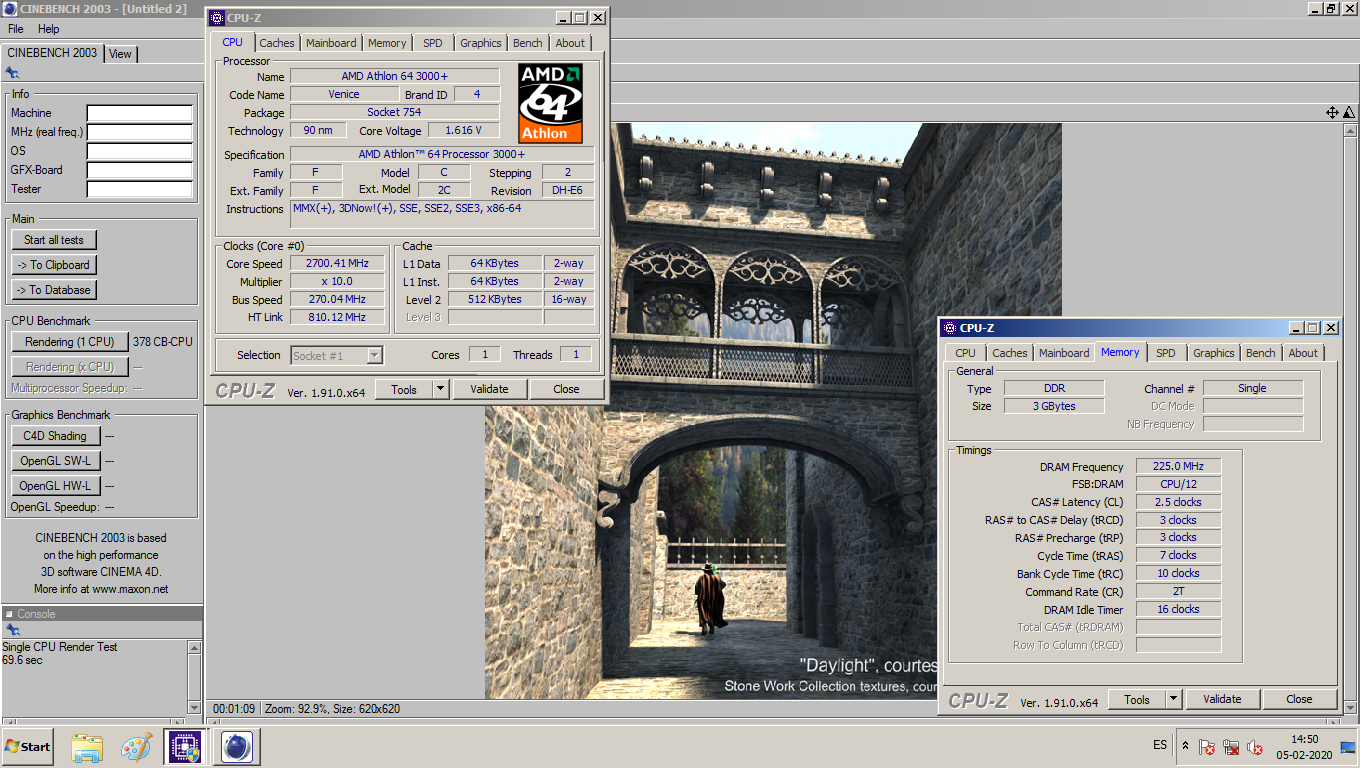Viewport: 1360px width, 768px height.
Task: Run the Rendering (1 CPU) benchmark
Action: click(x=70, y=342)
